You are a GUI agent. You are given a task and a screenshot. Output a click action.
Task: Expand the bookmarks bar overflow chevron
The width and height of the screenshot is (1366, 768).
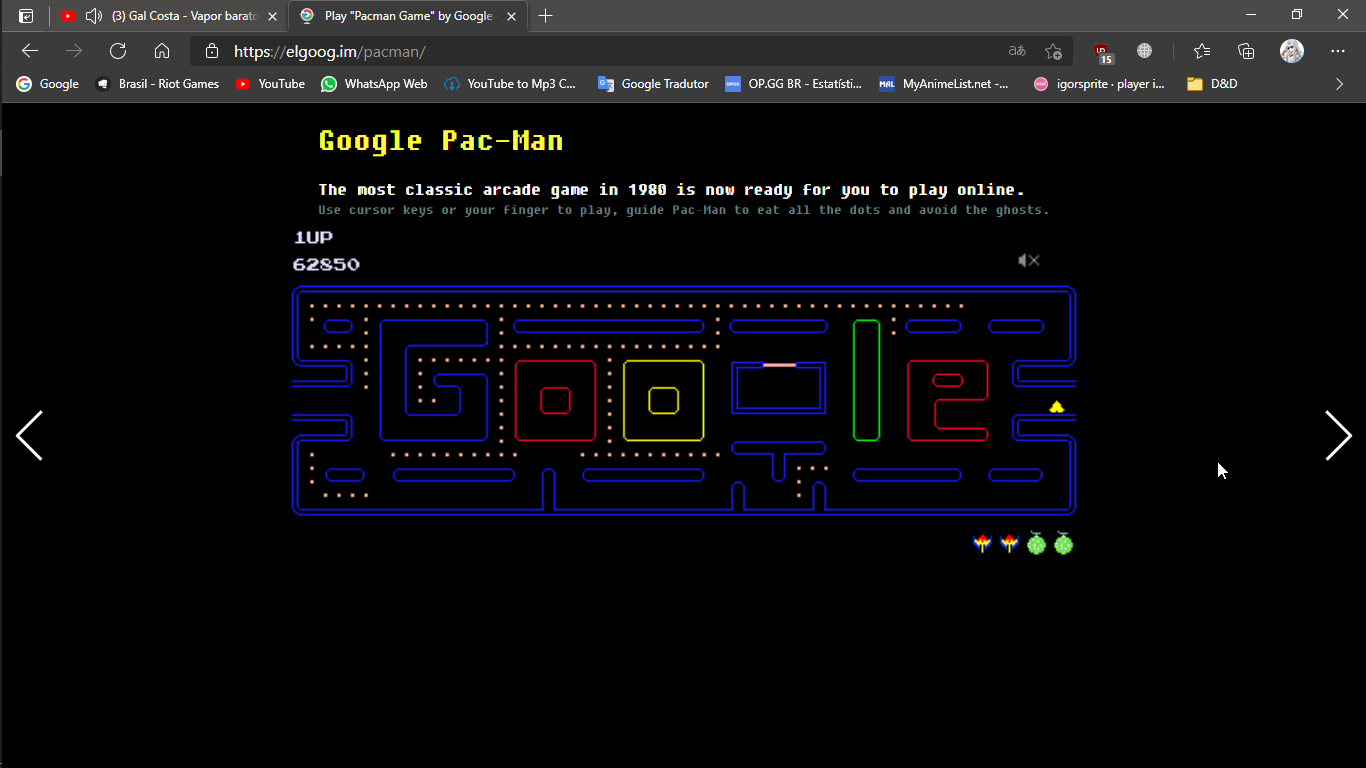1340,84
